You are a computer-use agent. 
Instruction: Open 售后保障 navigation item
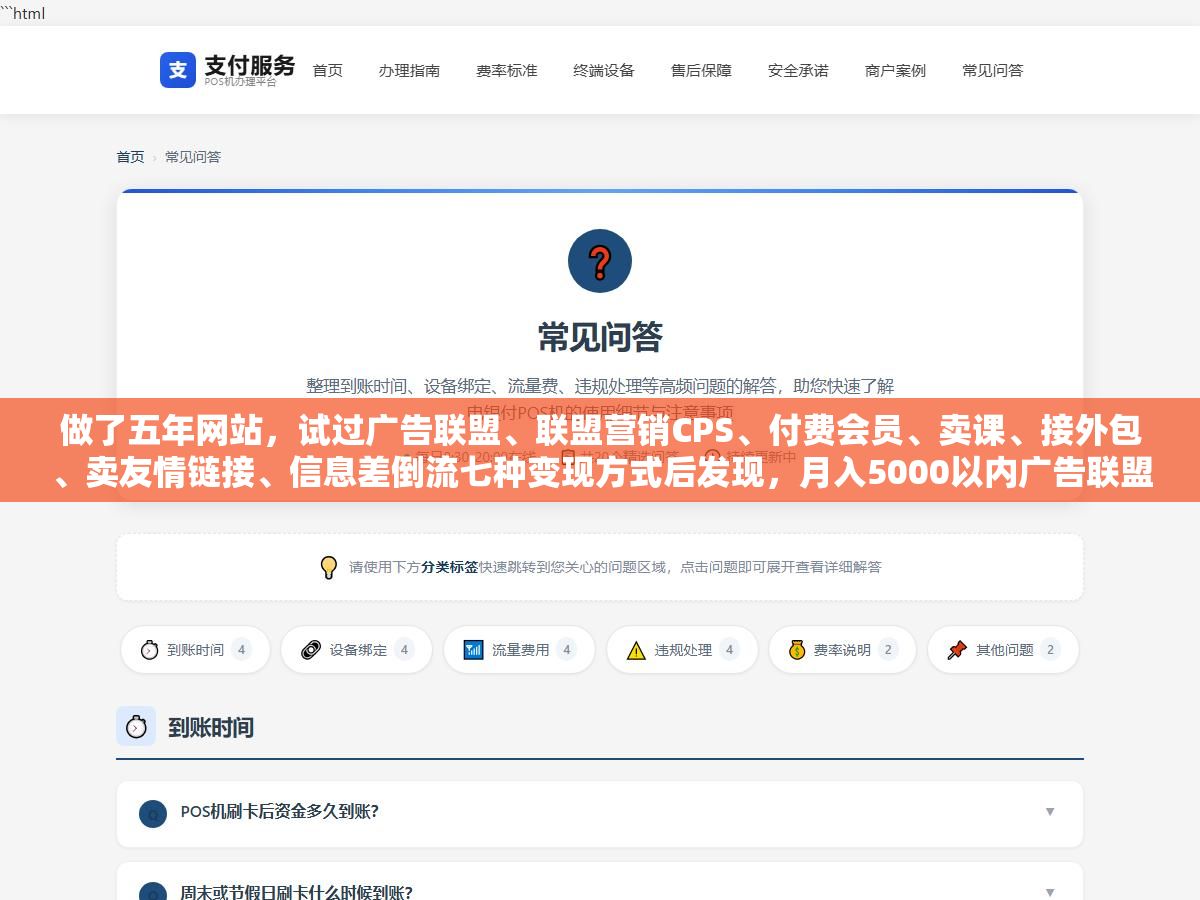(x=701, y=70)
